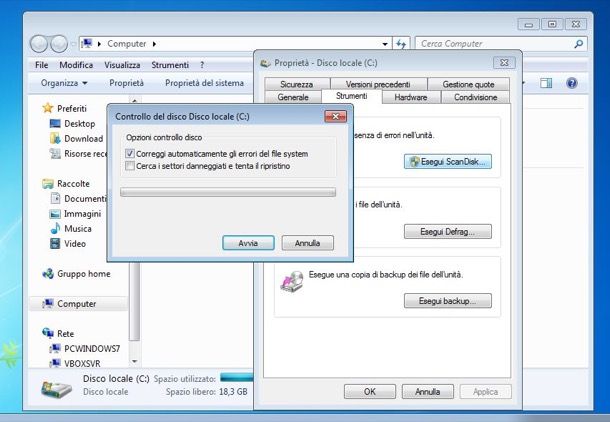Open the help question mark icon
Viewport: 610px width, 422px height.
(x=571, y=83)
